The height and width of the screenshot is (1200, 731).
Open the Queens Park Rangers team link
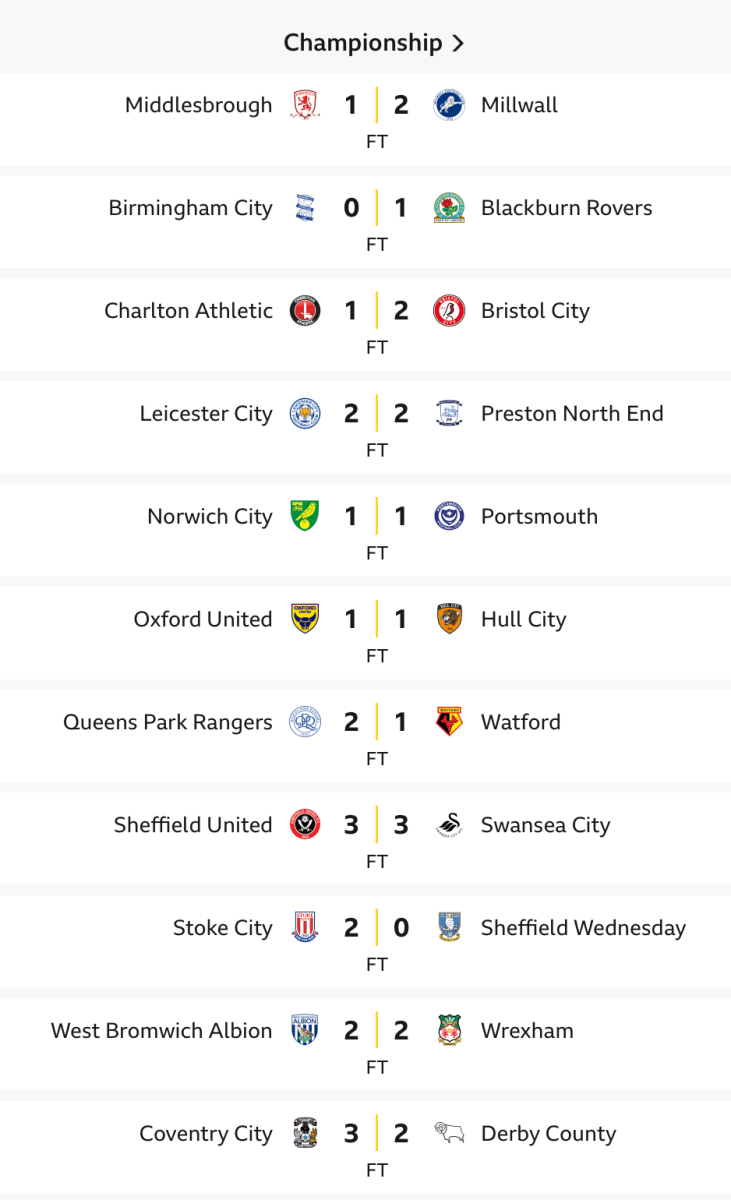pyautogui.click(x=168, y=722)
